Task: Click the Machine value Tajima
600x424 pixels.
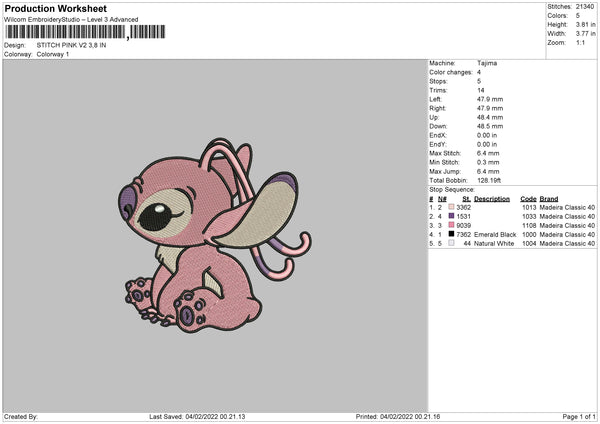Action: tap(487, 63)
